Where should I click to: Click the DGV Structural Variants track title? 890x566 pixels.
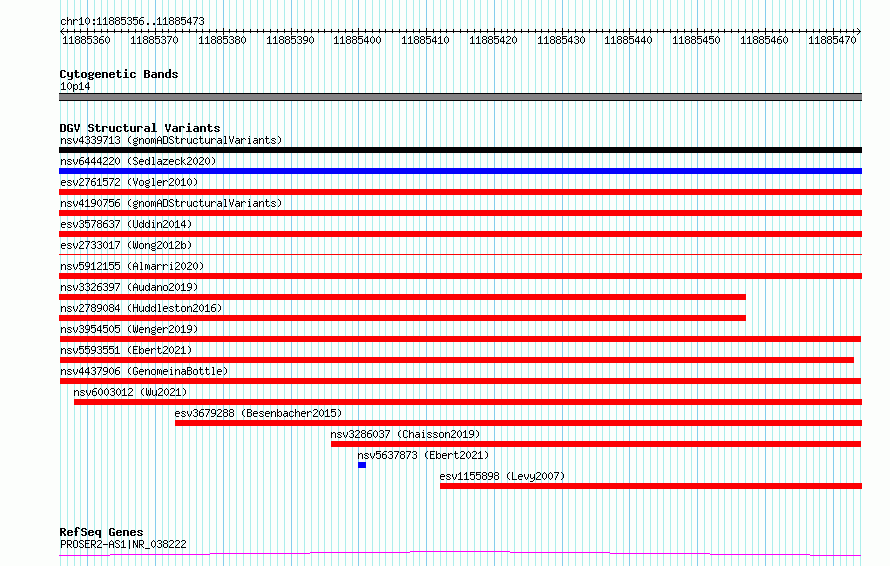click(x=140, y=128)
